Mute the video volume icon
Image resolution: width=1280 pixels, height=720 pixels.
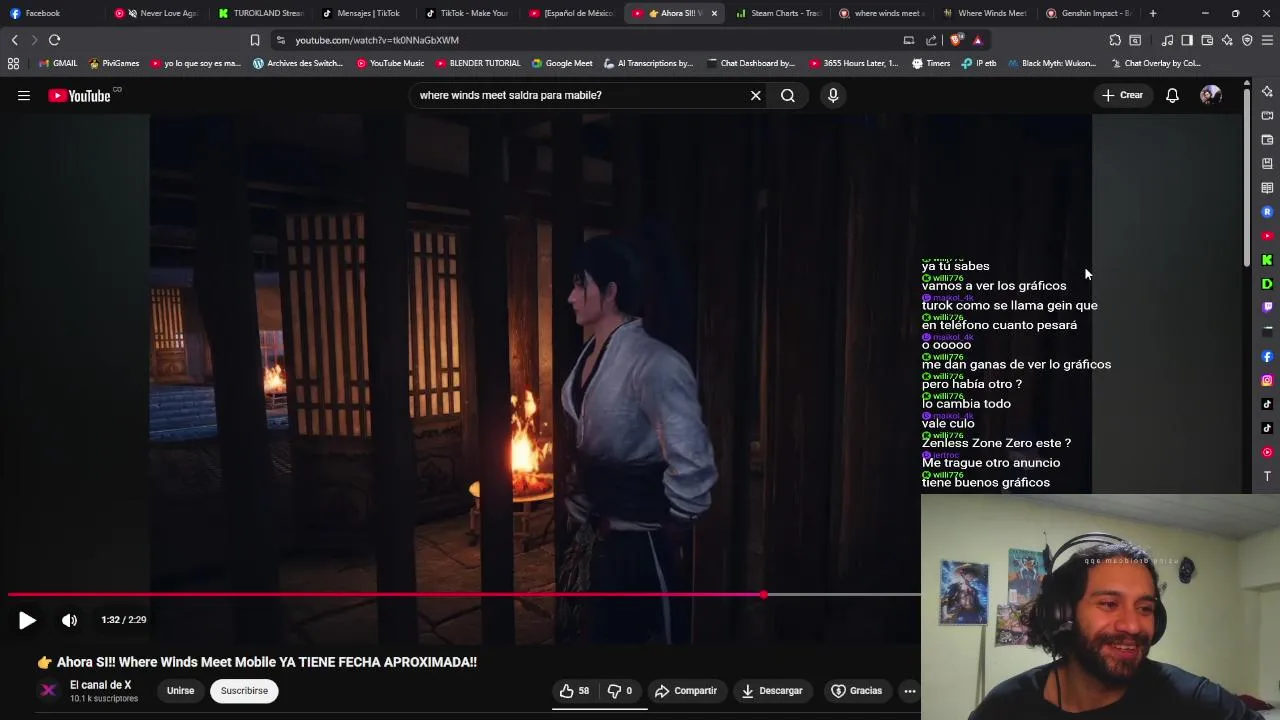[69, 620]
